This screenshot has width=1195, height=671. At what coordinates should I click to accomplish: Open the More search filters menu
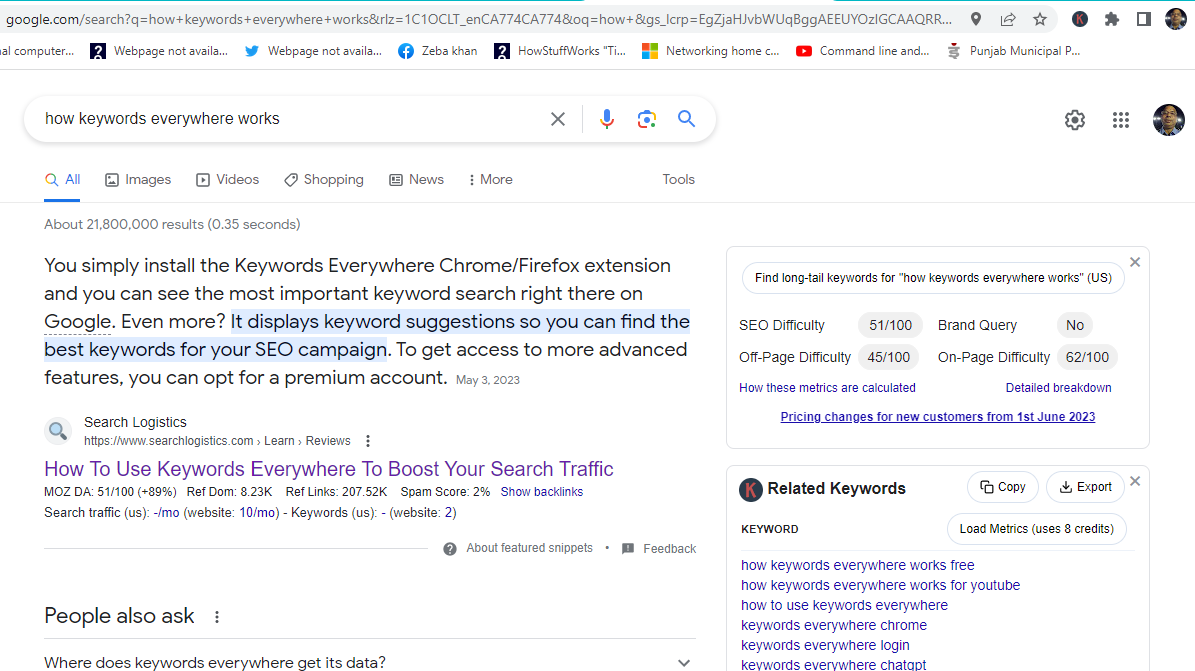coord(490,180)
